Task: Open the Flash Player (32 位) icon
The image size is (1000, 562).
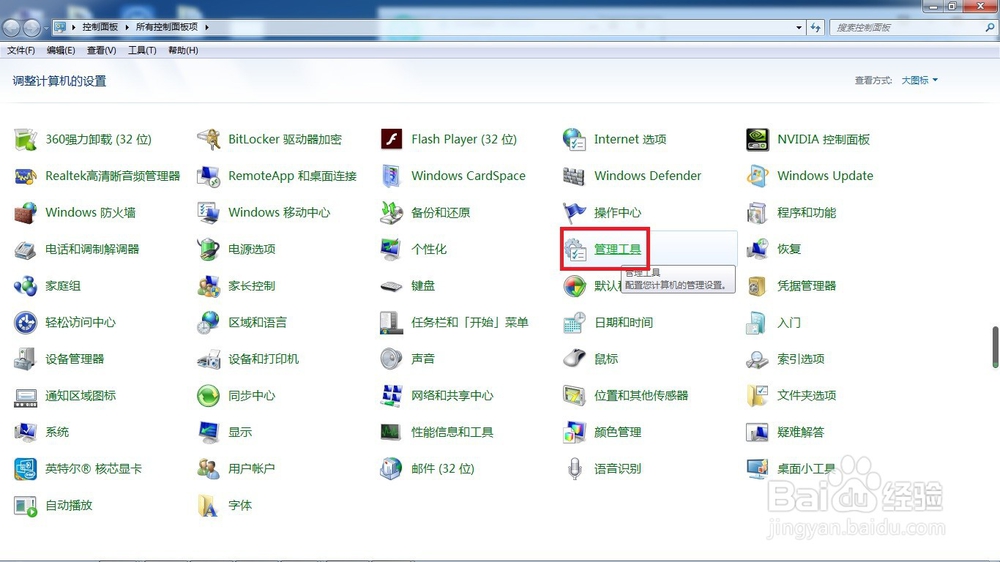Action: [392, 139]
